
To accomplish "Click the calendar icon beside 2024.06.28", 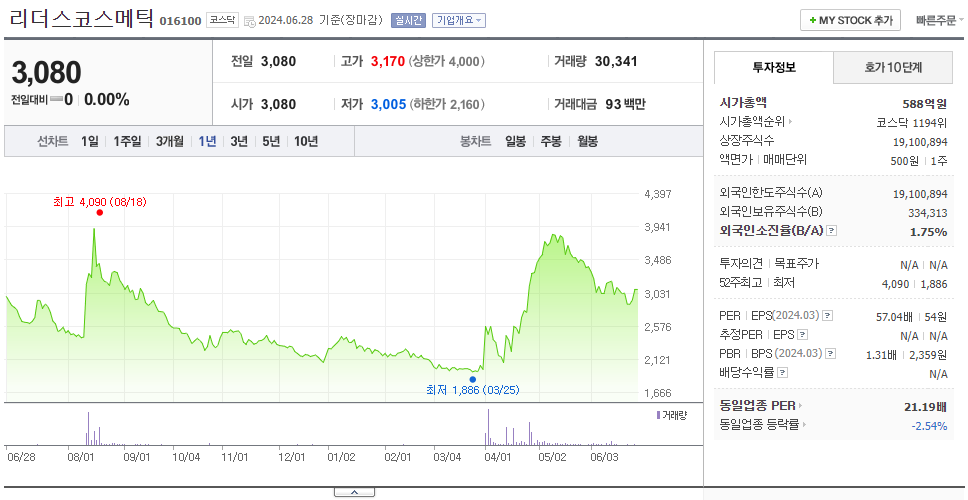I will (249, 21).
